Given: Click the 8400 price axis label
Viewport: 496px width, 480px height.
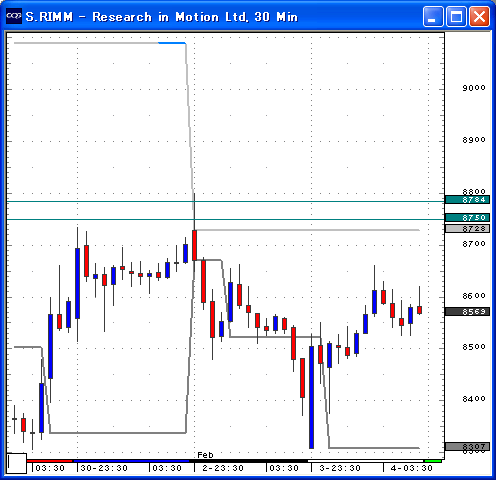Looking at the screenshot, I should coord(474,399).
